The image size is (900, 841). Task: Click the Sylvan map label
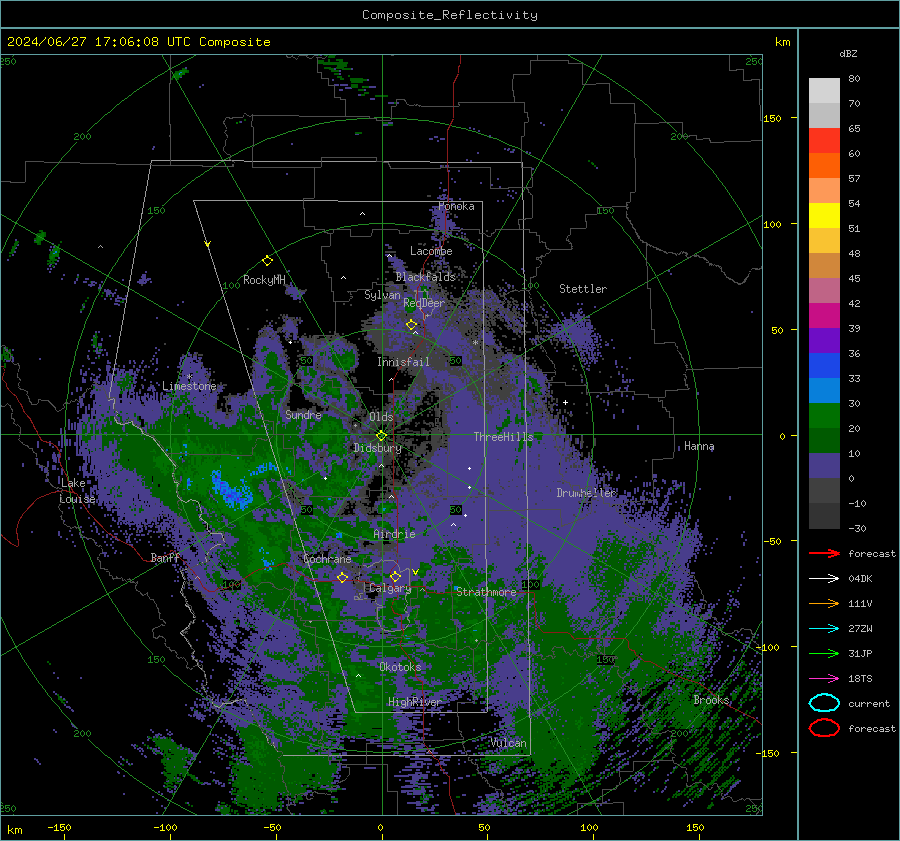pyautogui.click(x=382, y=295)
